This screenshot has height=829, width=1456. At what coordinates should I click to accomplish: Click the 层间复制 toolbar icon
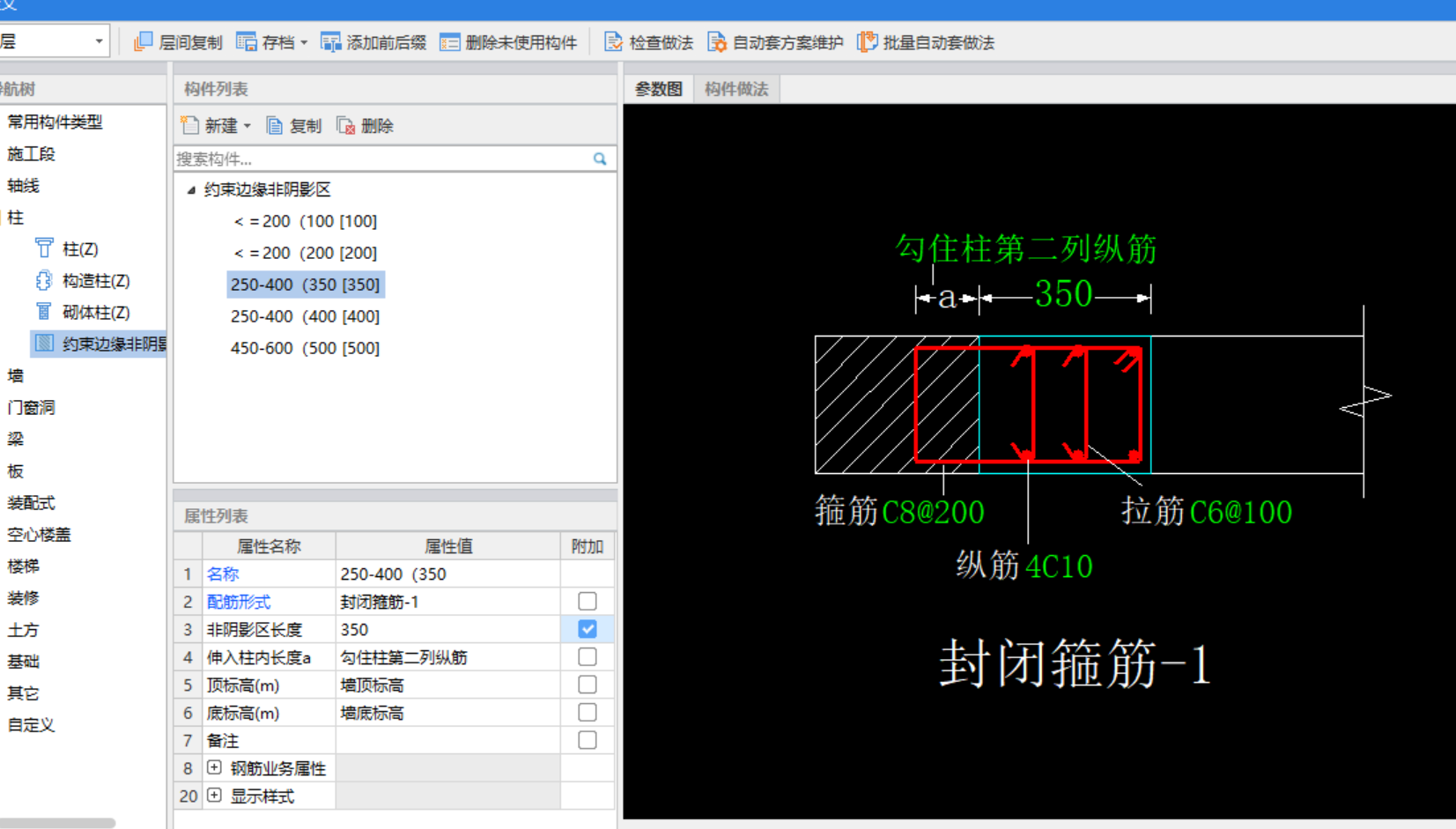(143, 42)
